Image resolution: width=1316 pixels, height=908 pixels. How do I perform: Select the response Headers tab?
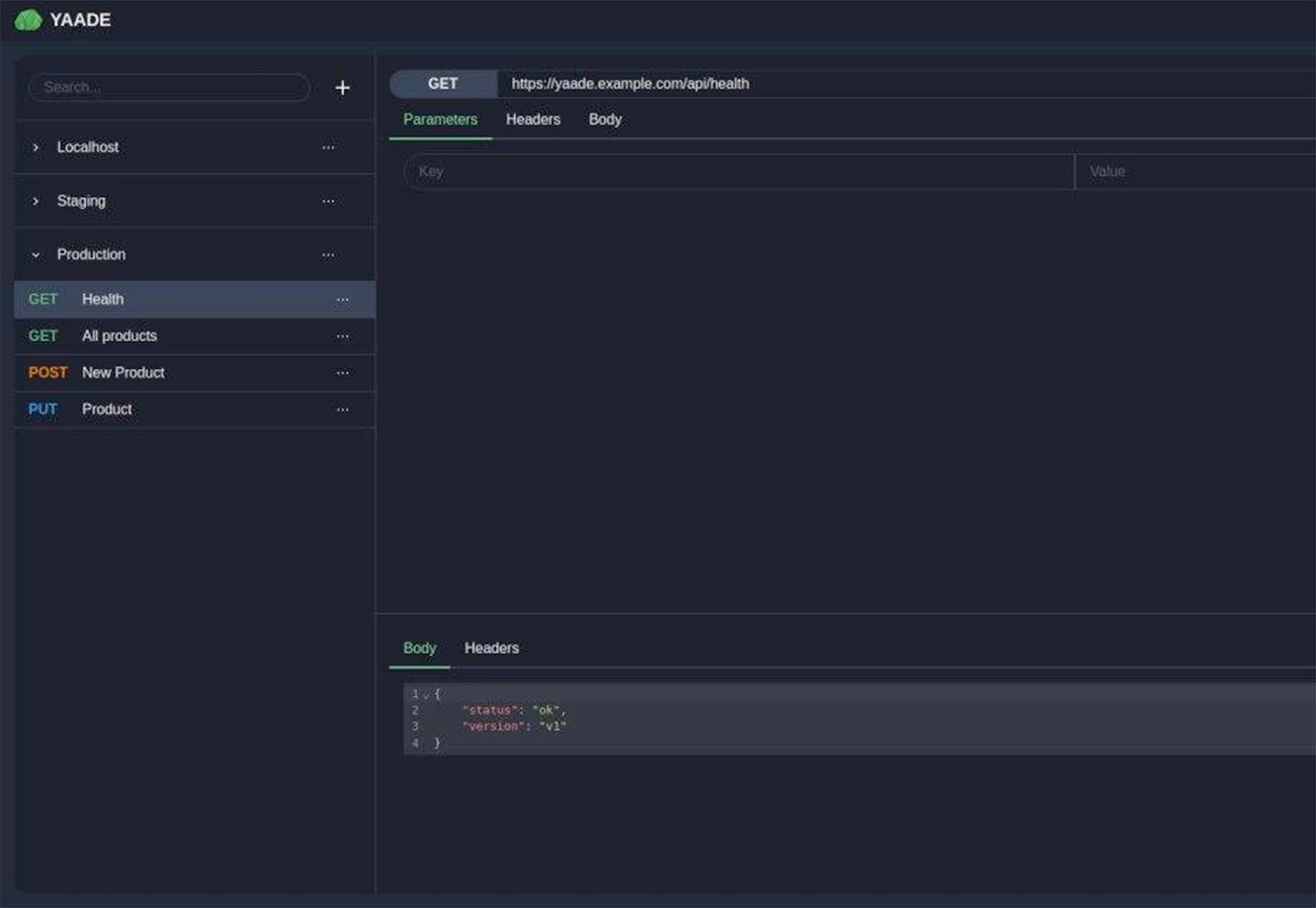pos(491,648)
